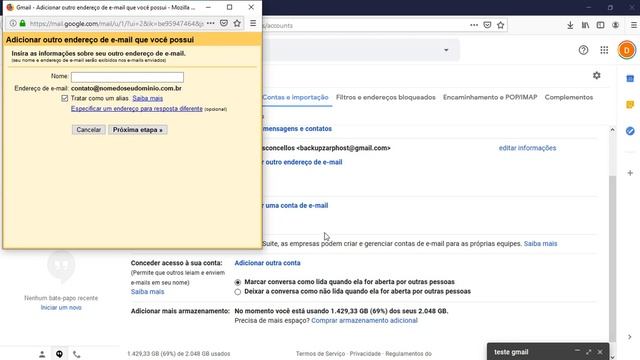
Task: Click Privacidade footer link
Action: [365, 354]
